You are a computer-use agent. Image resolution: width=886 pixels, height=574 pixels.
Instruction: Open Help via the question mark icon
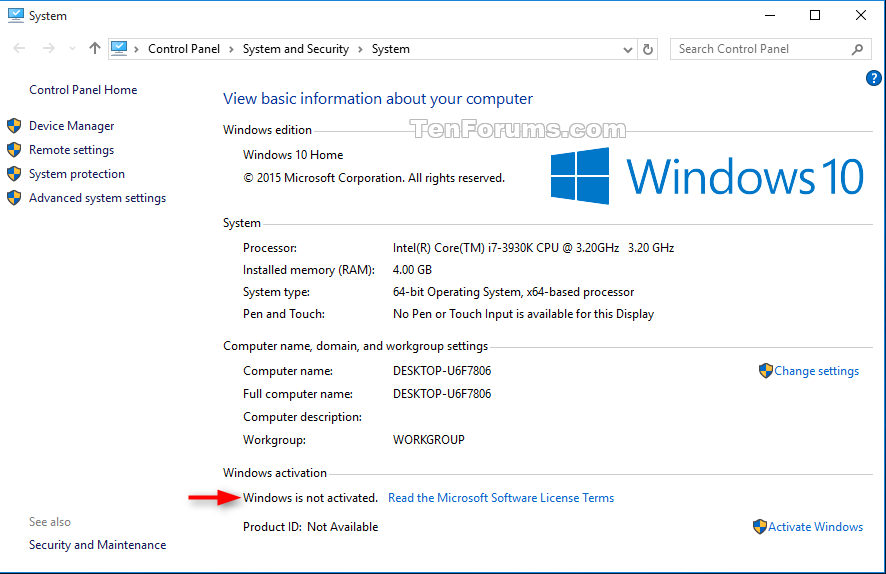pos(873,78)
